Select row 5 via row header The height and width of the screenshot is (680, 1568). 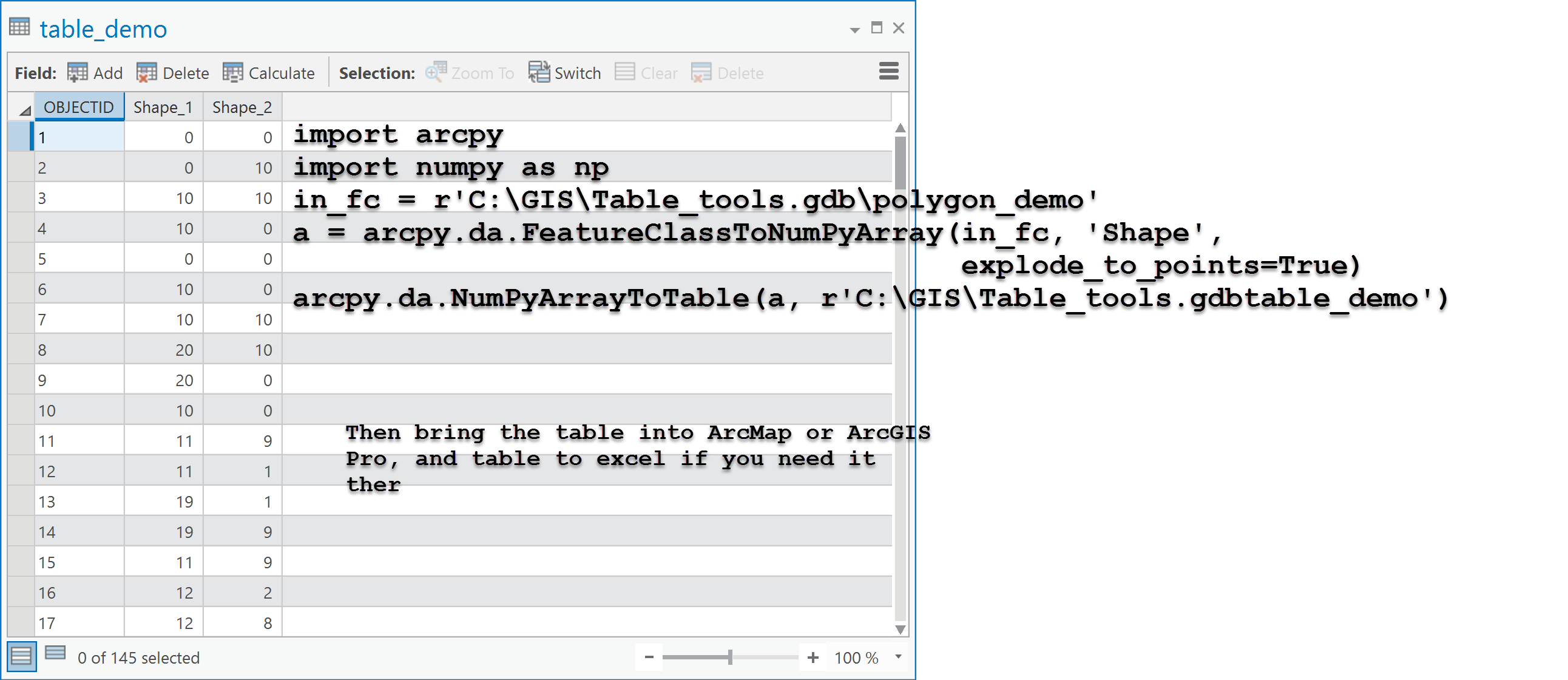[x=21, y=258]
